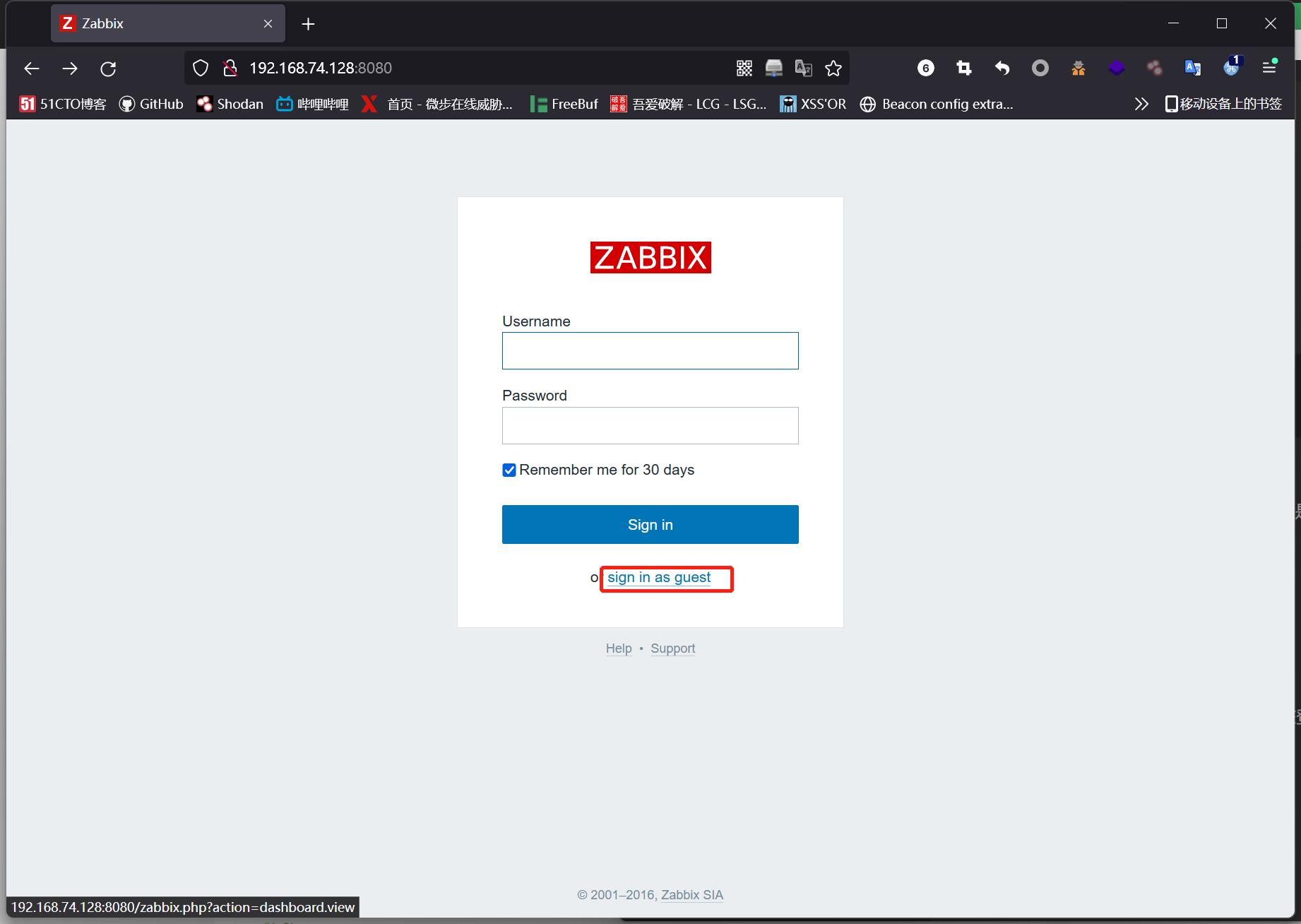
Task: Select the Zabbix browser tab
Action: (168, 23)
